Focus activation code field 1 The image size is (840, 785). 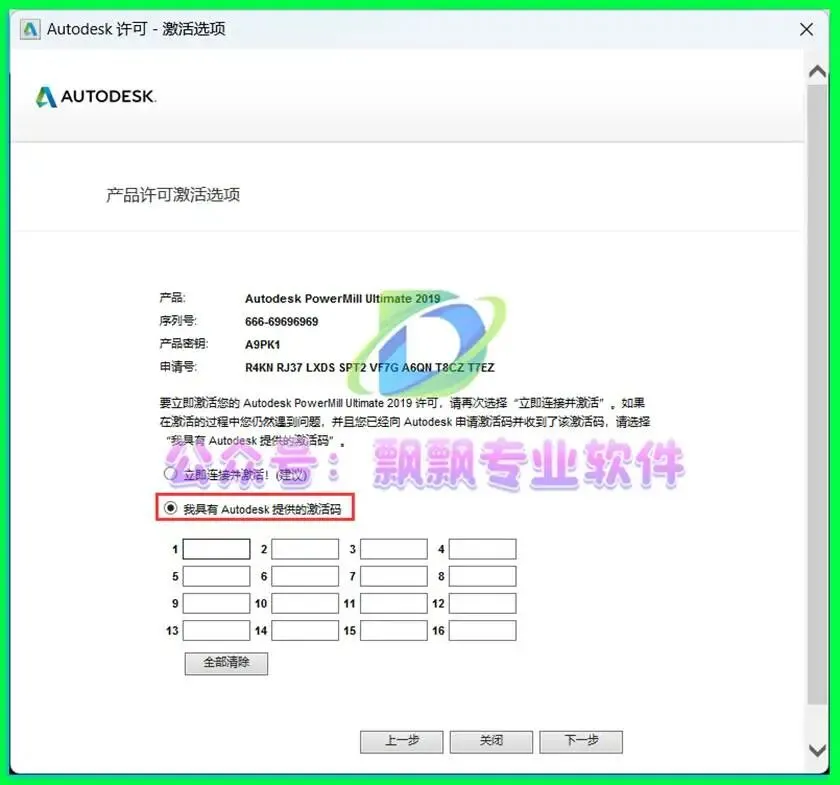click(x=216, y=549)
